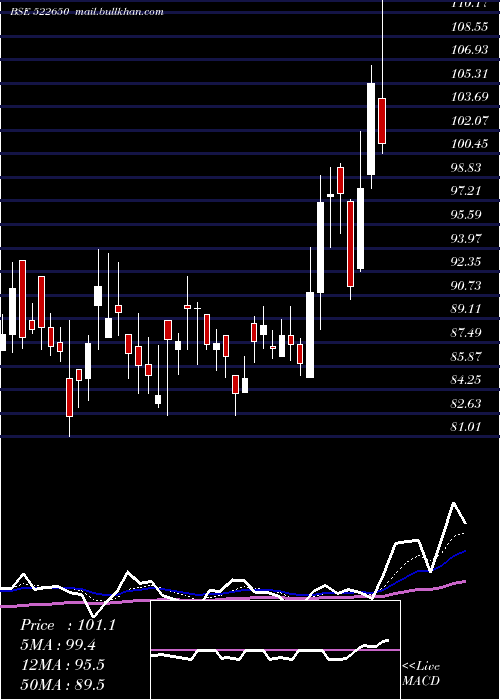Click the 87.49 price level label
This screenshot has width=500, height=700.
click(x=467, y=332)
